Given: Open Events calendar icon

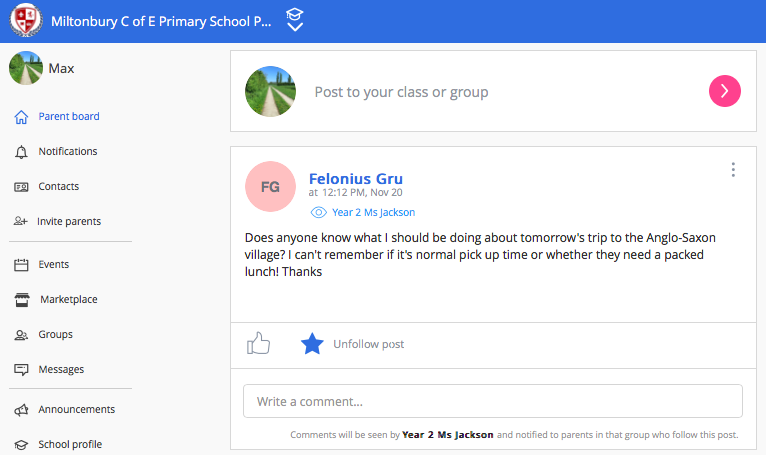Looking at the screenshot, I should click(x=21, y=265).
